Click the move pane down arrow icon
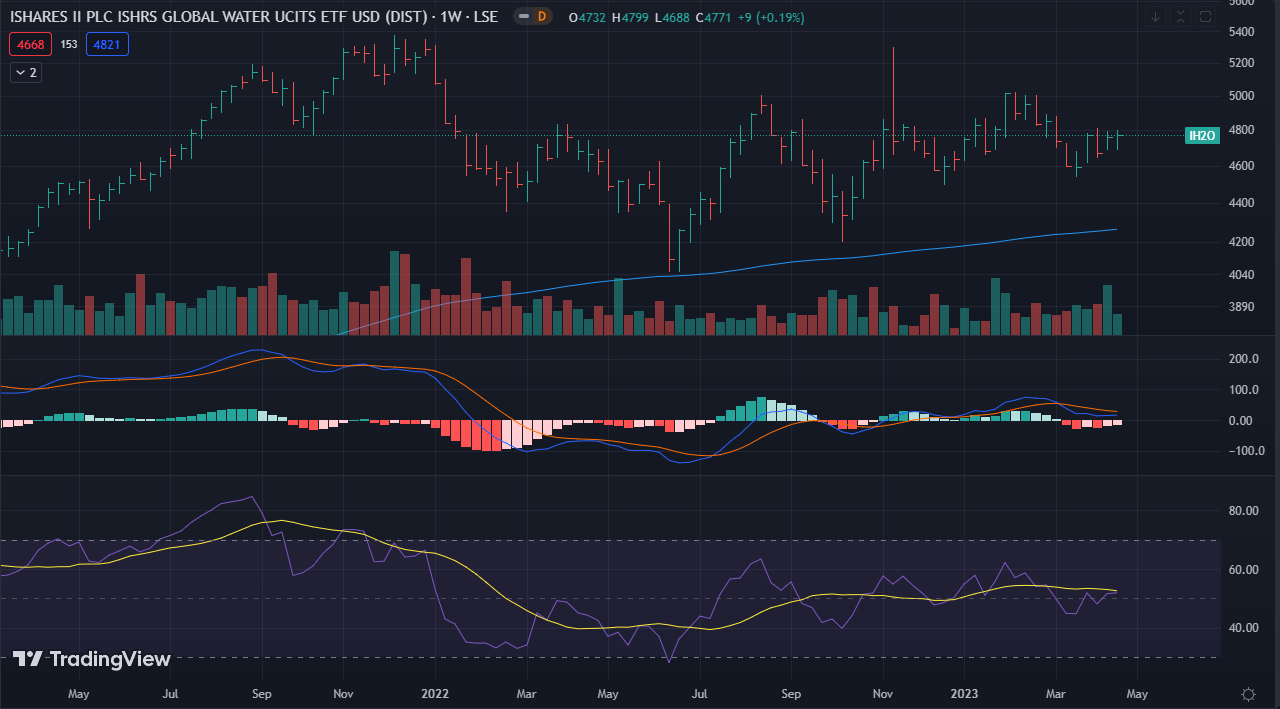This screenshot has height=709, width=1280. (x=1157, y=17)
